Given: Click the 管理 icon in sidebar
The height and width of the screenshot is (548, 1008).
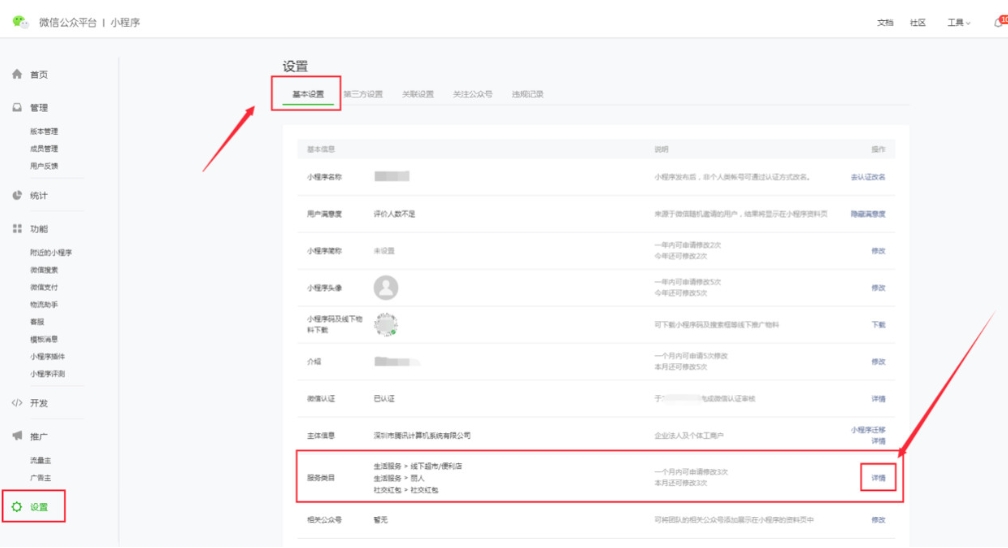Looking at the screenshot, I should [17, 108].
